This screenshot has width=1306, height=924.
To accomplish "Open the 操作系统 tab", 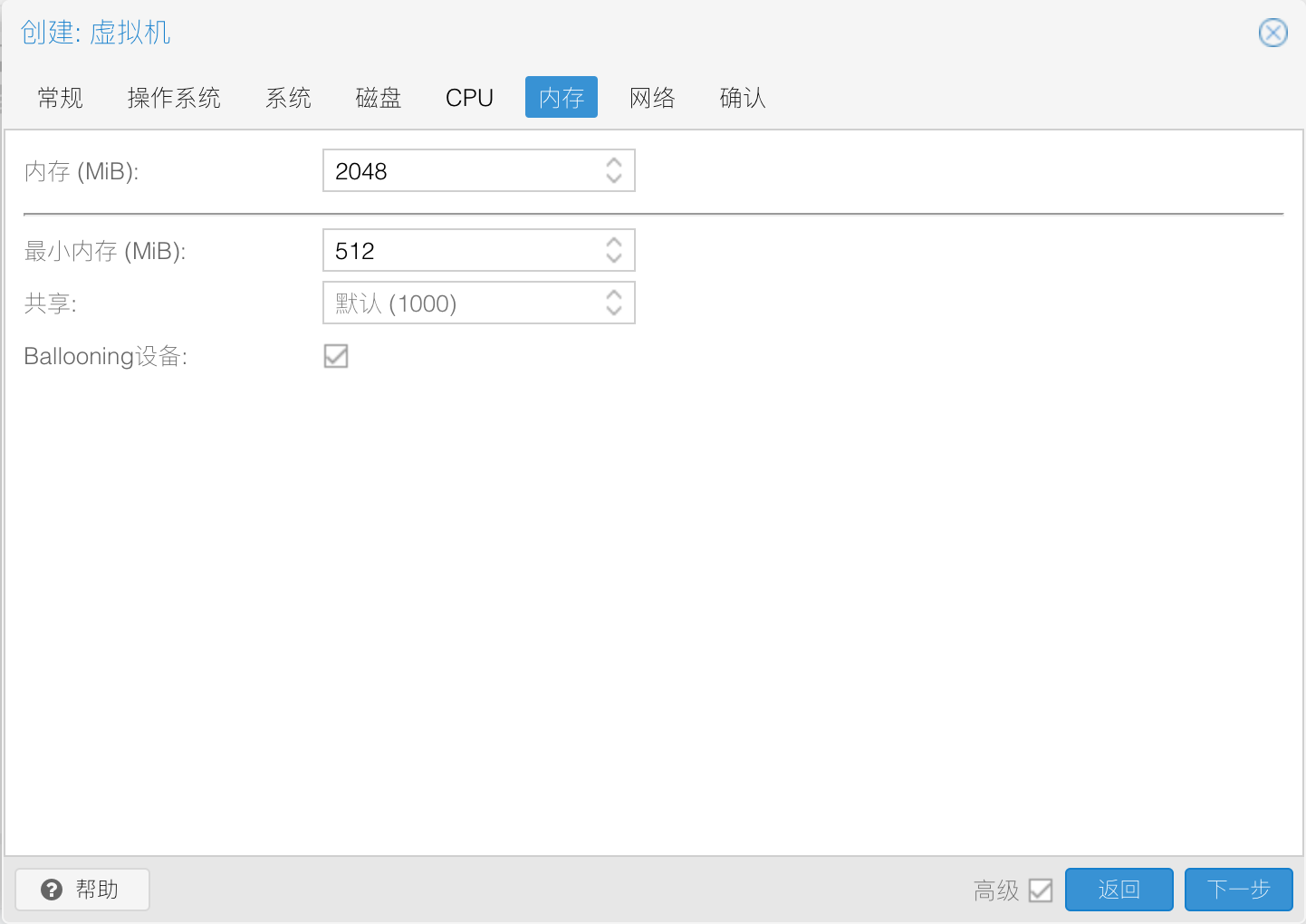I will (x=174, y=98).
